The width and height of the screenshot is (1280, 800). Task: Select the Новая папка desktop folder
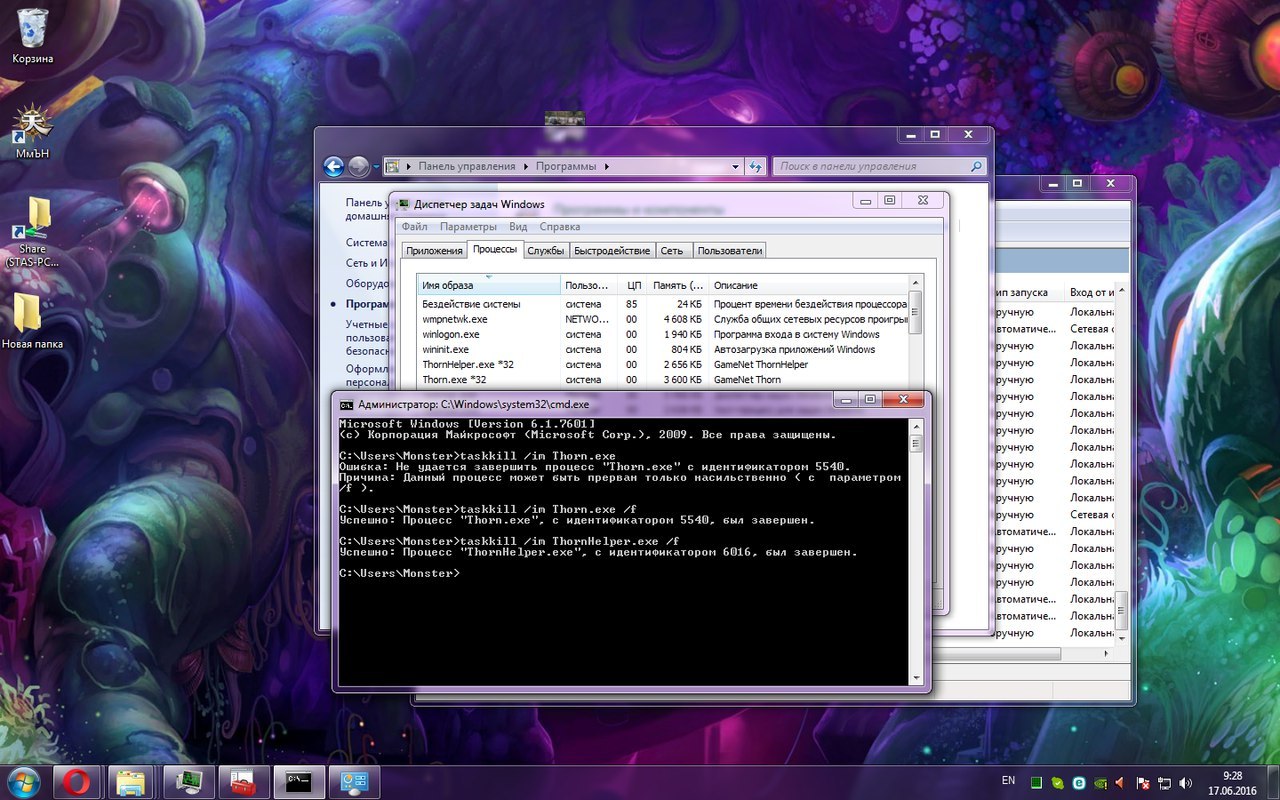pos(32,320)
